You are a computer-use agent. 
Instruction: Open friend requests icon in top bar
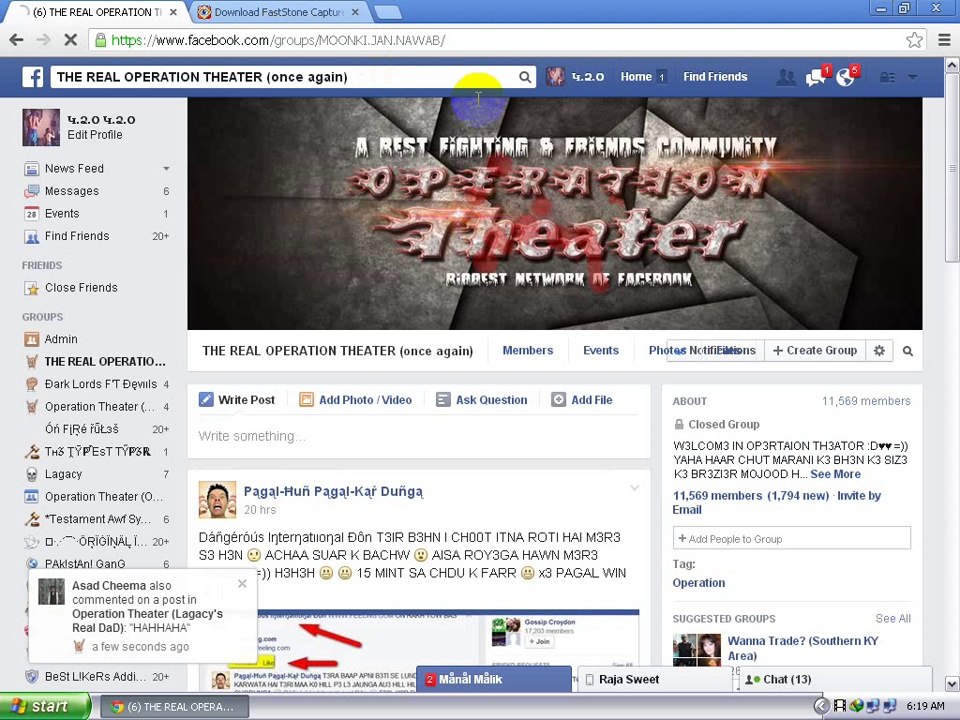click(786, 77)
